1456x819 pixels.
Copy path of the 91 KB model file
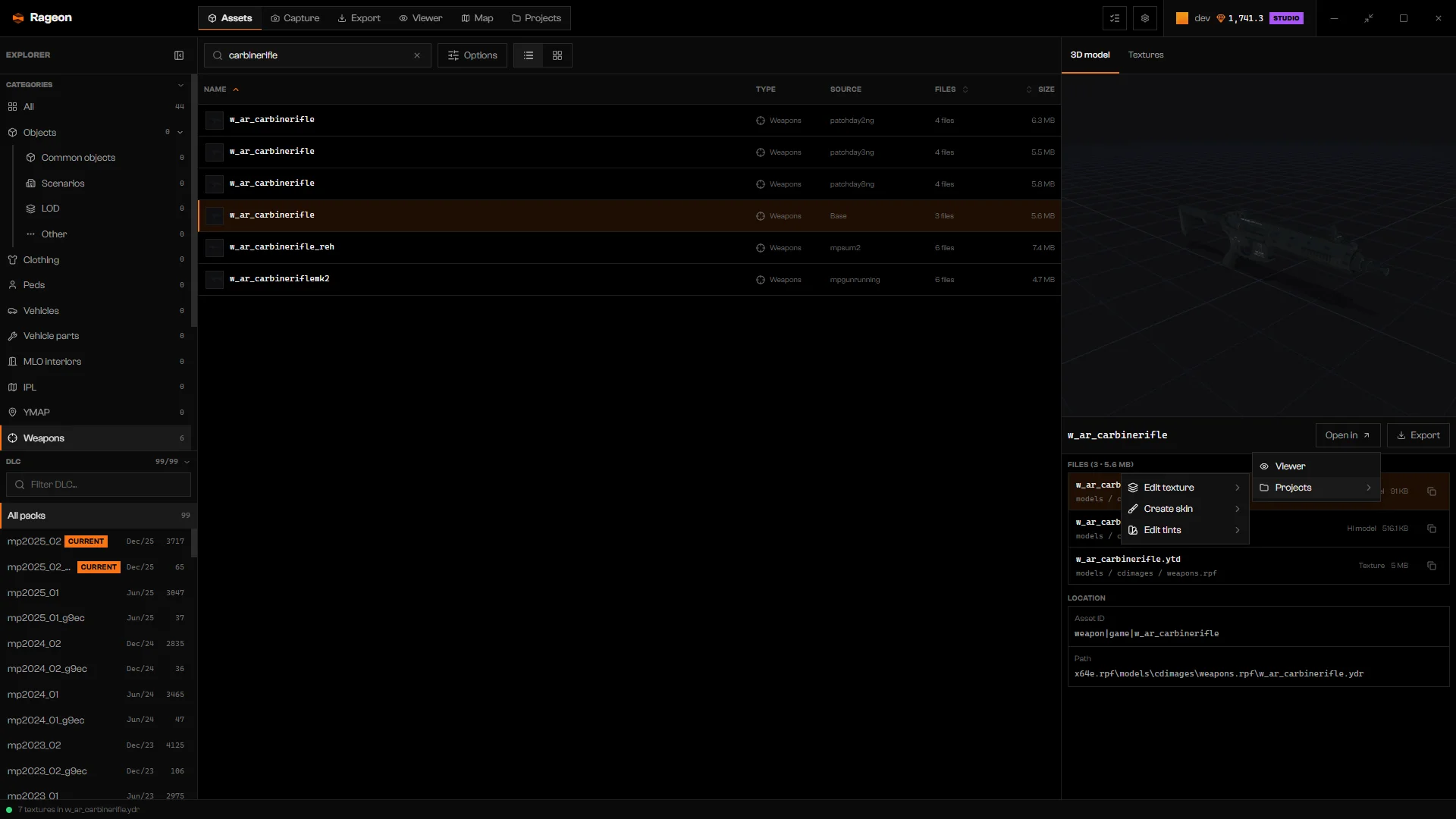point(1432,491)
